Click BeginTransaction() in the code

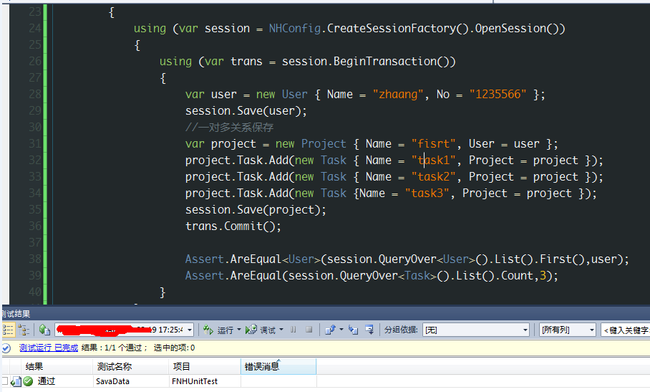click(394, 62)
